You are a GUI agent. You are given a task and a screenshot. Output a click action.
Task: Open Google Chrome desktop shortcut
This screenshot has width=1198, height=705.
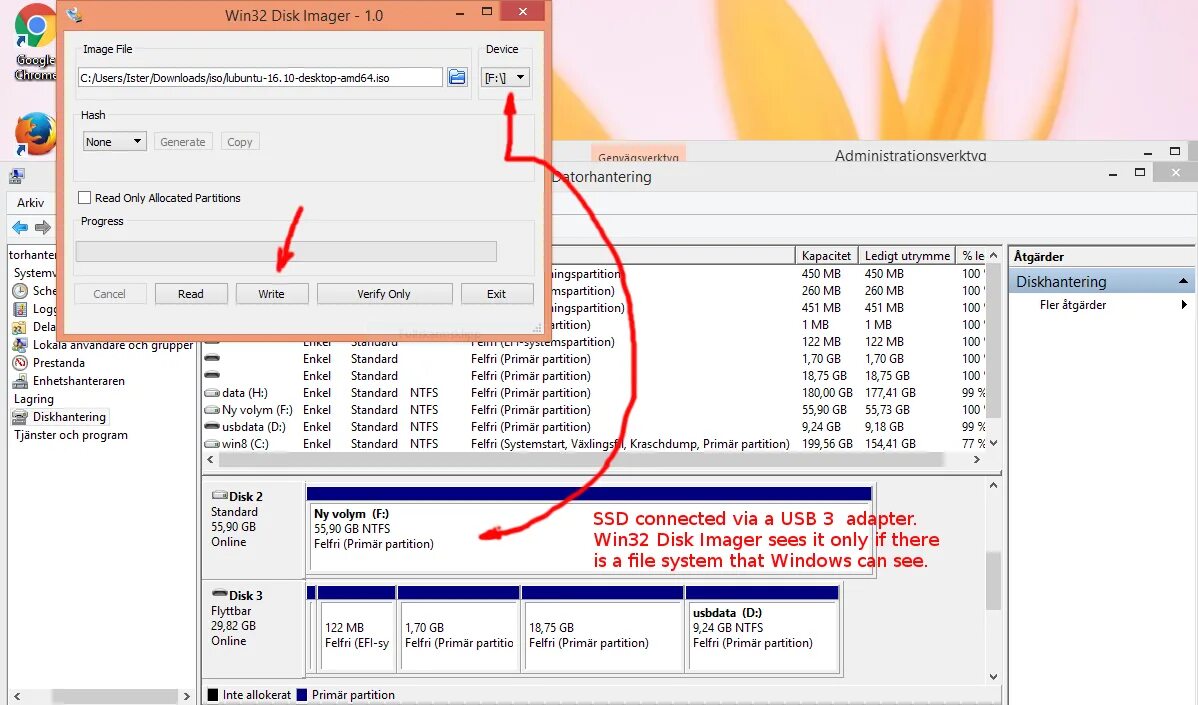point(35,42)
